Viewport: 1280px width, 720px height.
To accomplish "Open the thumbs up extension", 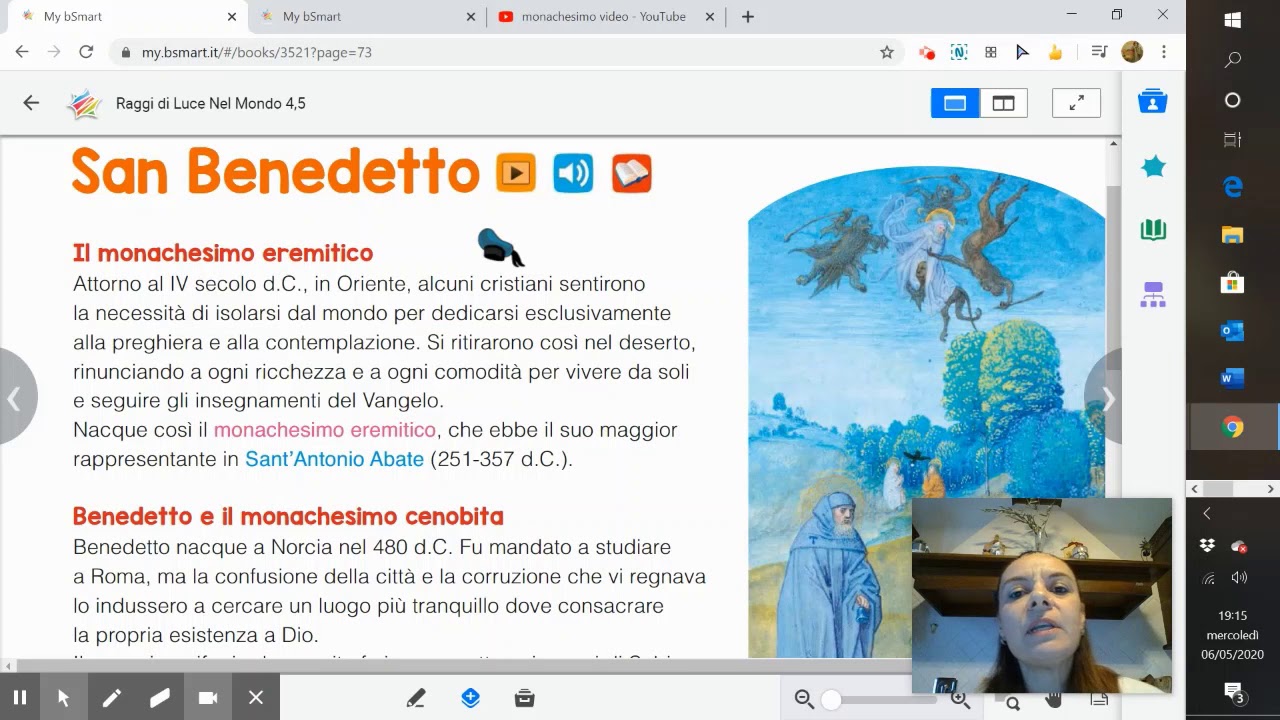I will click(1055, 52).
